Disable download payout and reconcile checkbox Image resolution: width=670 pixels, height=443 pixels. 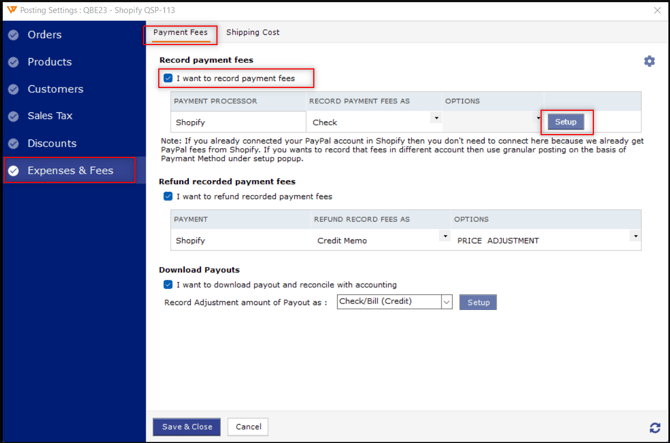(x=168, y=285)
